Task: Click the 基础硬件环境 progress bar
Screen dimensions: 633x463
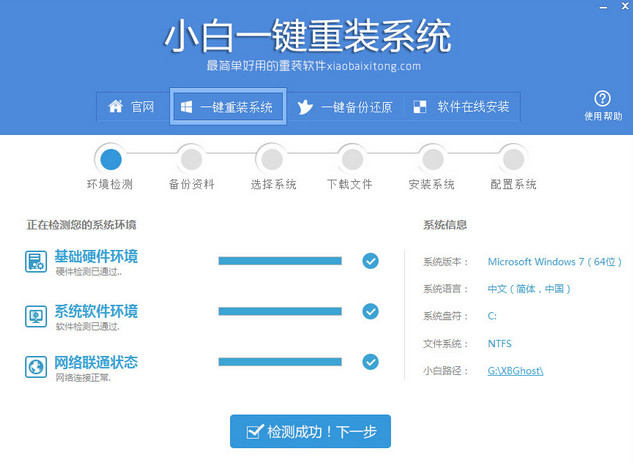Action: pos(279,261)
